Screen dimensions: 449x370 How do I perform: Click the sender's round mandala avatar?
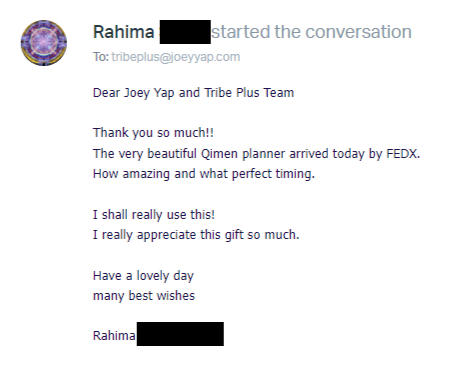tap(44, 43)
